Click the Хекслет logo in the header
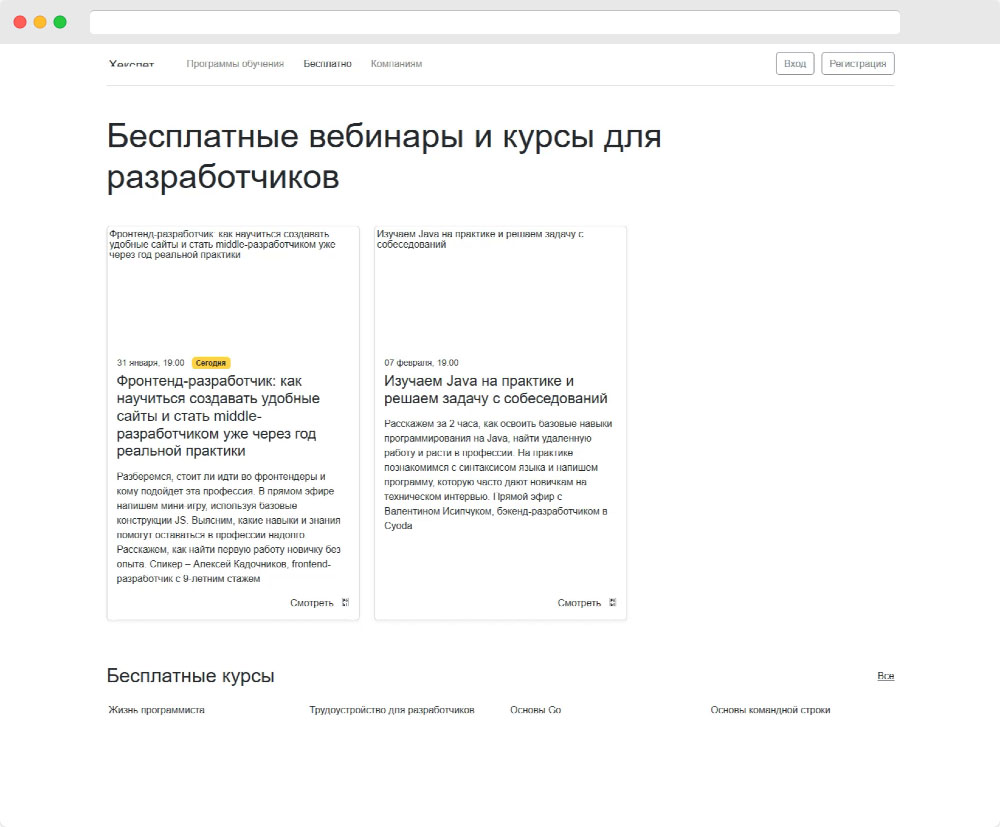The height and width of the screenshot is (827, 1000). point(131,63)
